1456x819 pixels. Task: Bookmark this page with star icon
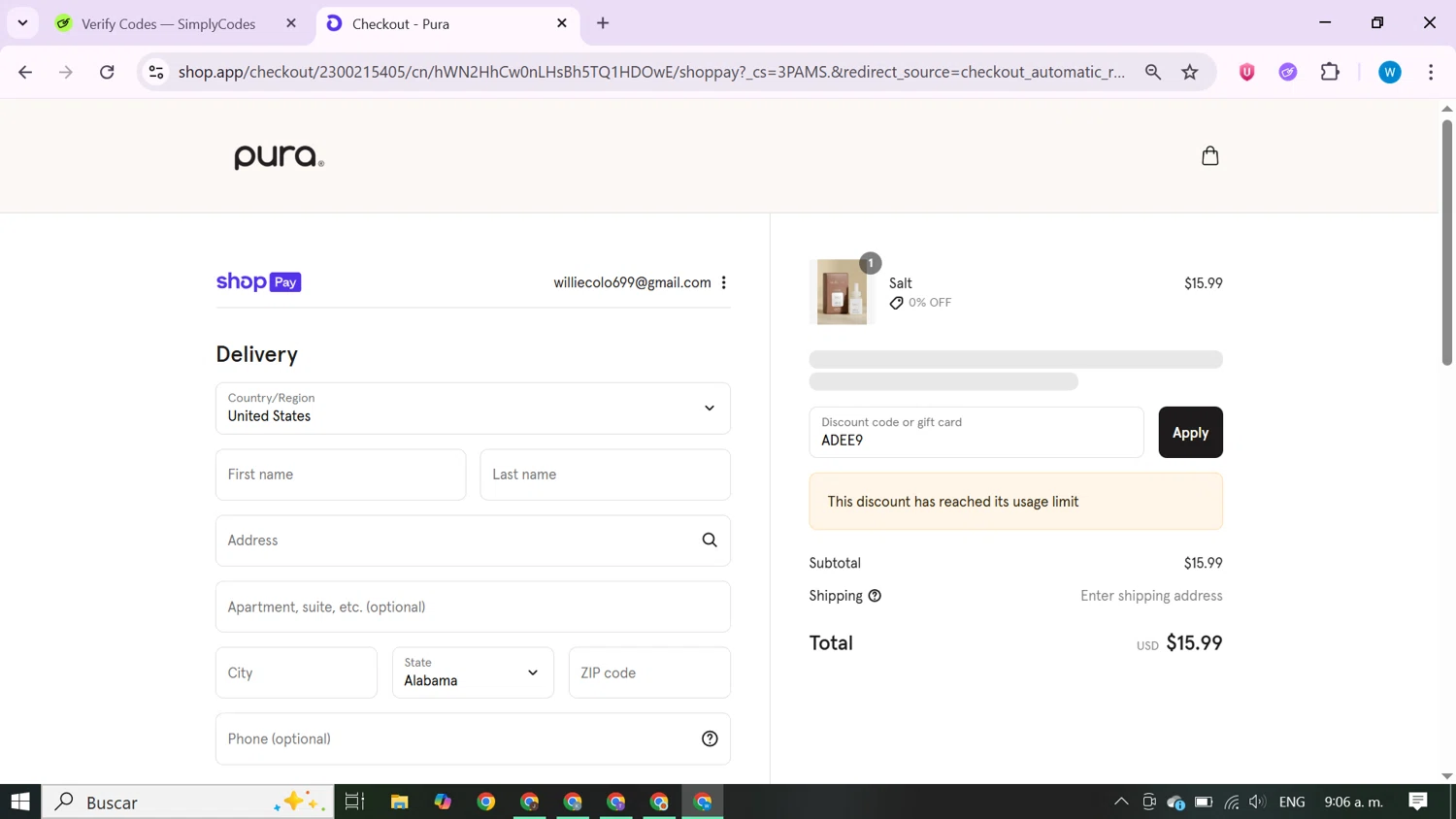click(1190, 72)
